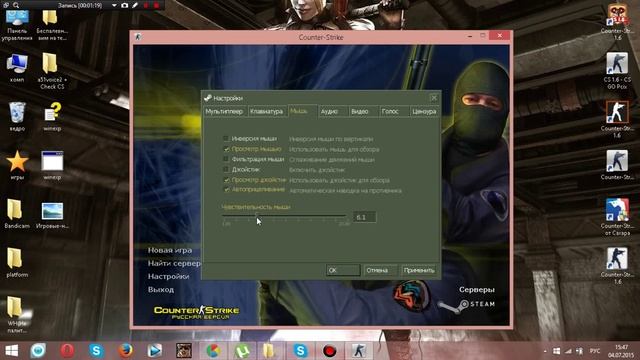
Task: Select the игры star desktop icon
Action: coord(17,165)
